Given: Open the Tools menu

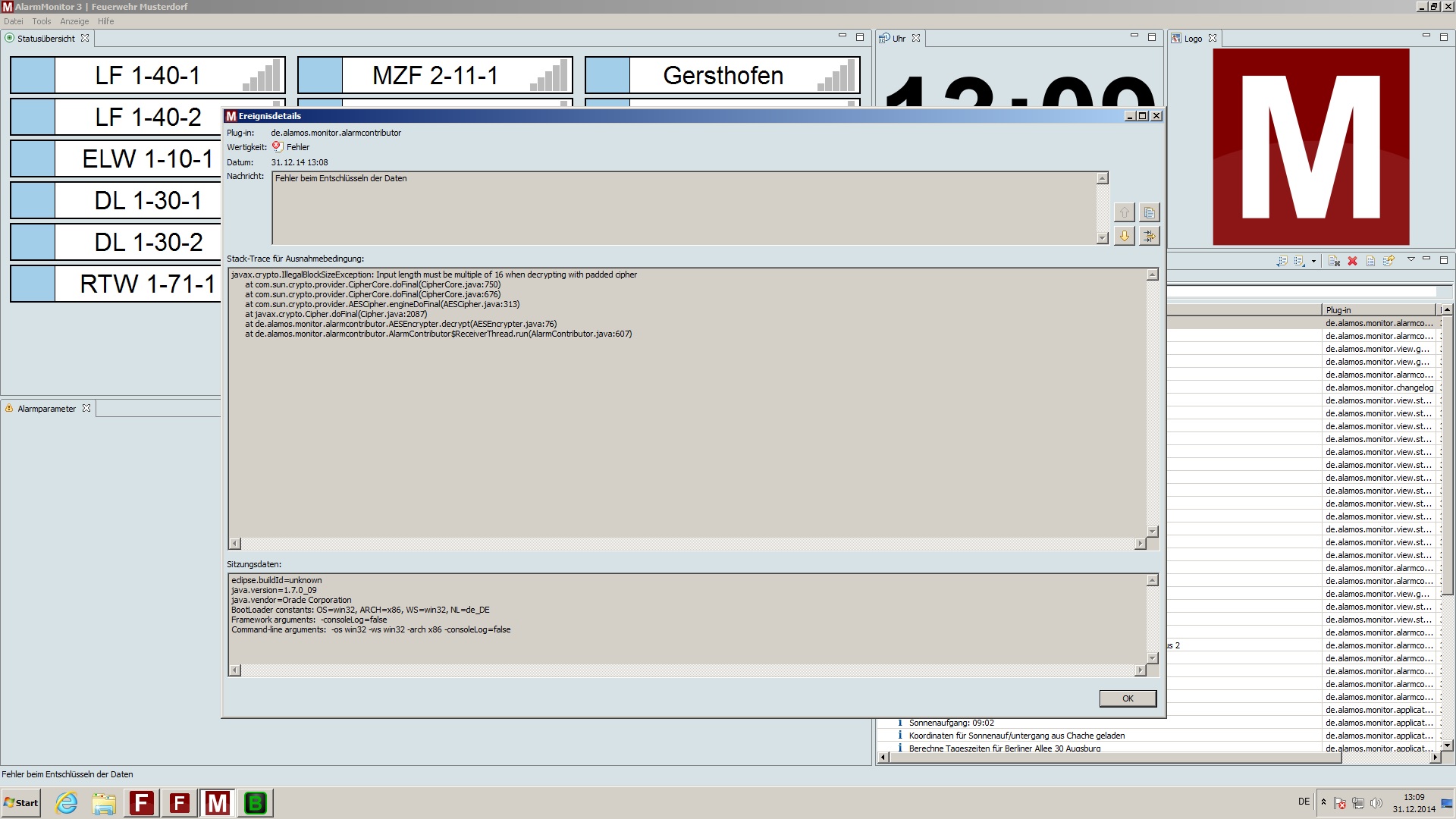Looking at the screenshot, I should tap(42, 21).
